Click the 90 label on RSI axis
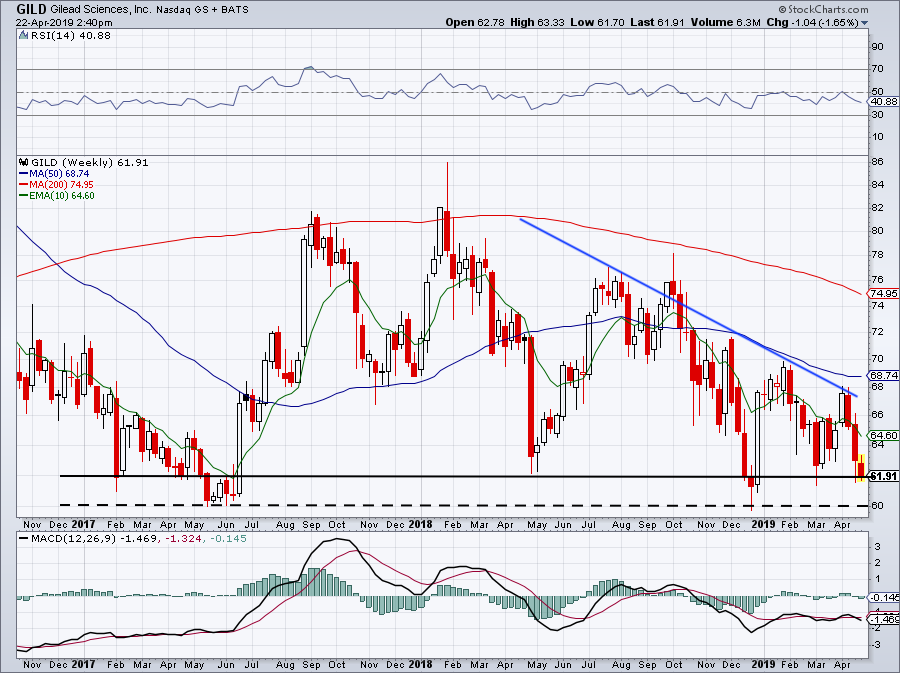This screenshot has width=900, height=673. click(877, 47)
